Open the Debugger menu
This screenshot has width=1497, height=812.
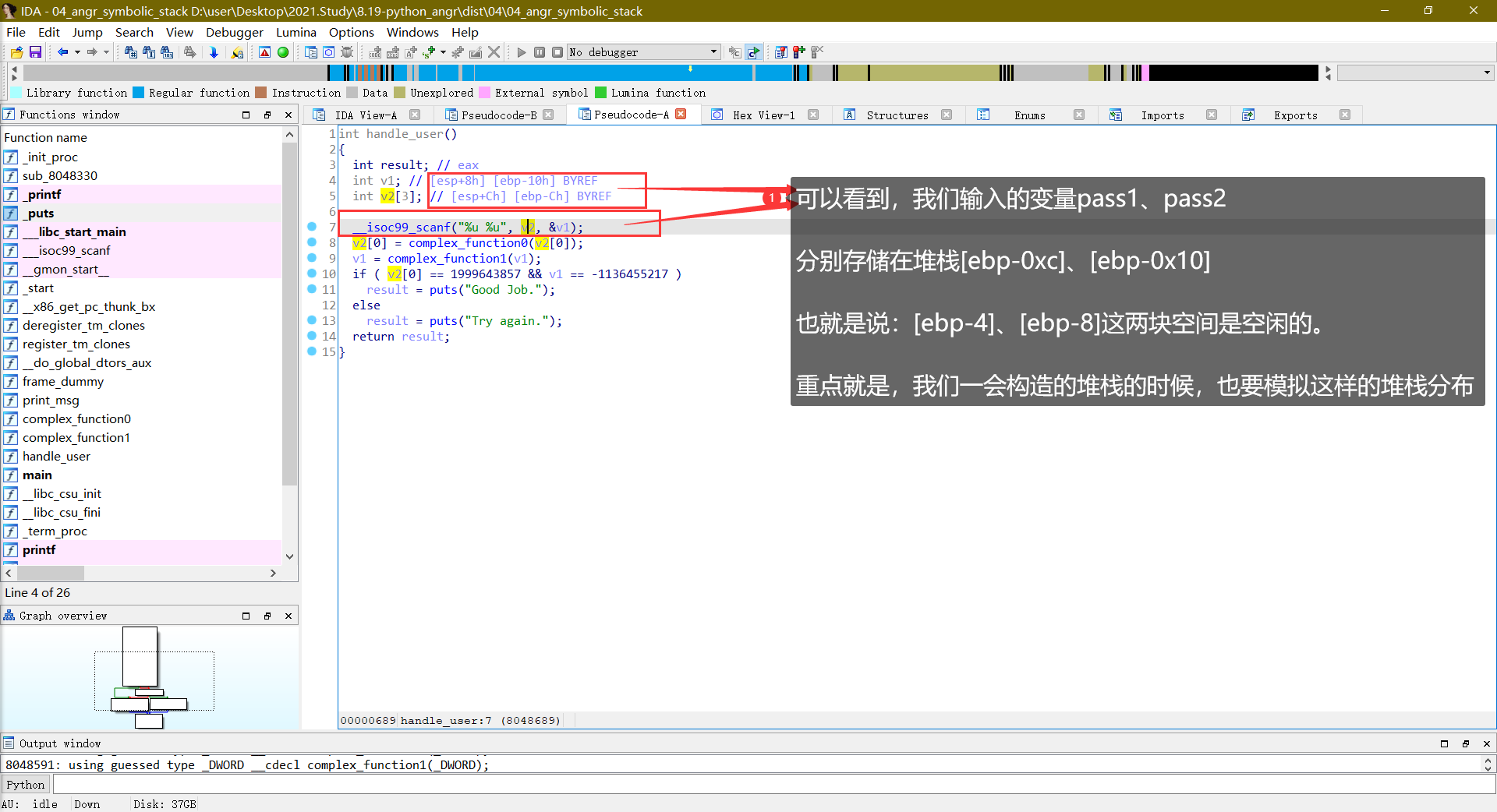point(234,32)
